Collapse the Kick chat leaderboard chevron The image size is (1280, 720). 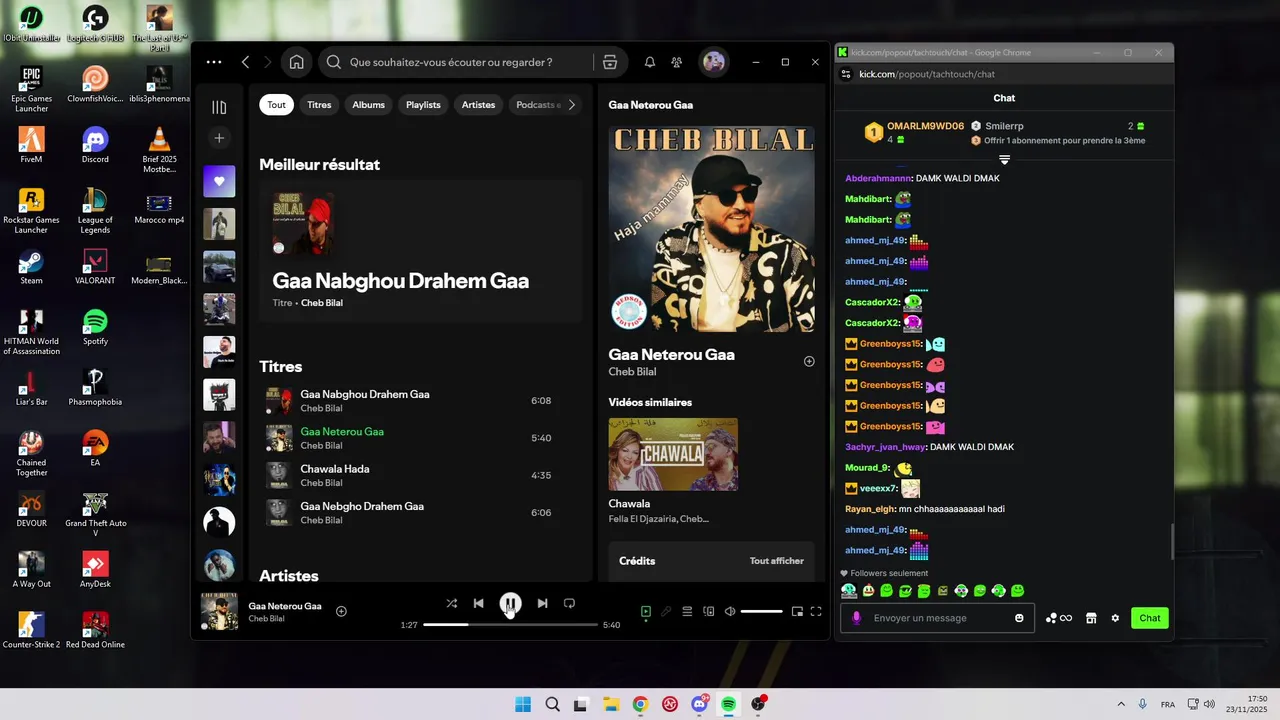[x=1004, y=160]
